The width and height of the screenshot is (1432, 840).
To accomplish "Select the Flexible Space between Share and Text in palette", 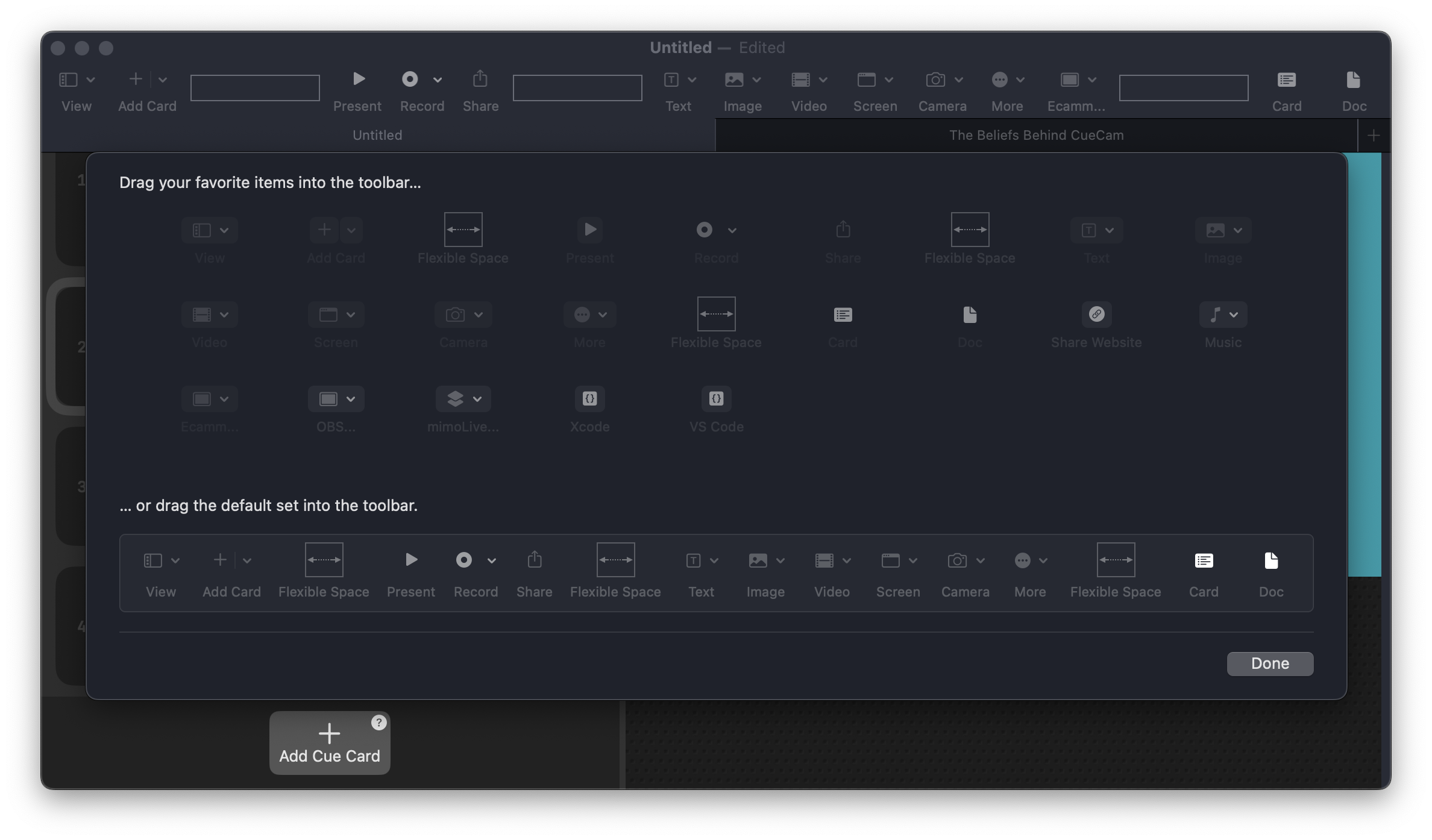I will tap(970, 239).
